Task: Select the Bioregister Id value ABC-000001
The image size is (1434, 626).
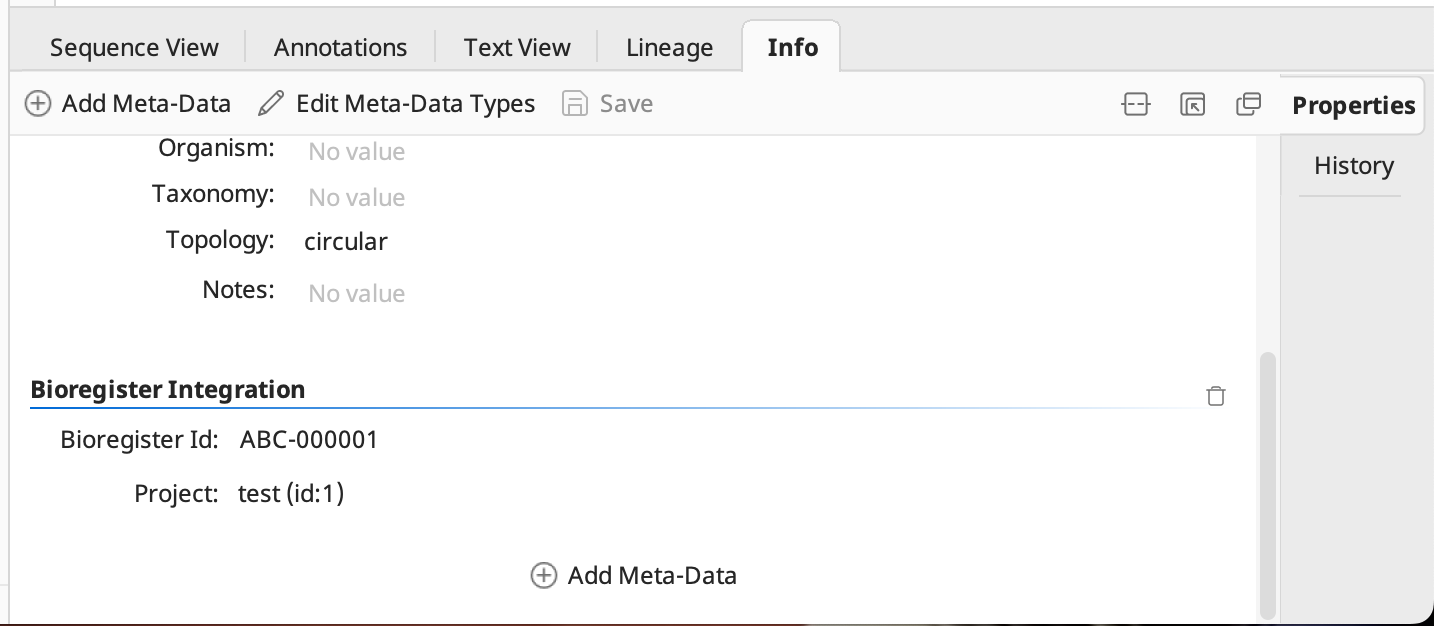Action: [308, 439]
